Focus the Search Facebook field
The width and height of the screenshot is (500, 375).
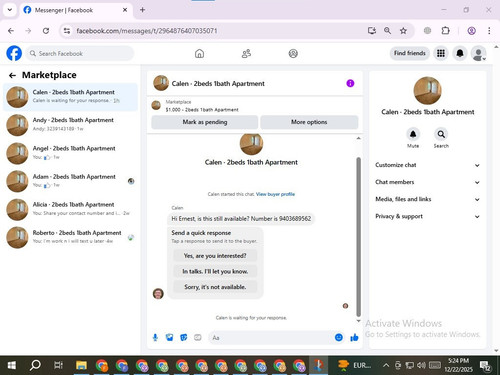[80, 53]
